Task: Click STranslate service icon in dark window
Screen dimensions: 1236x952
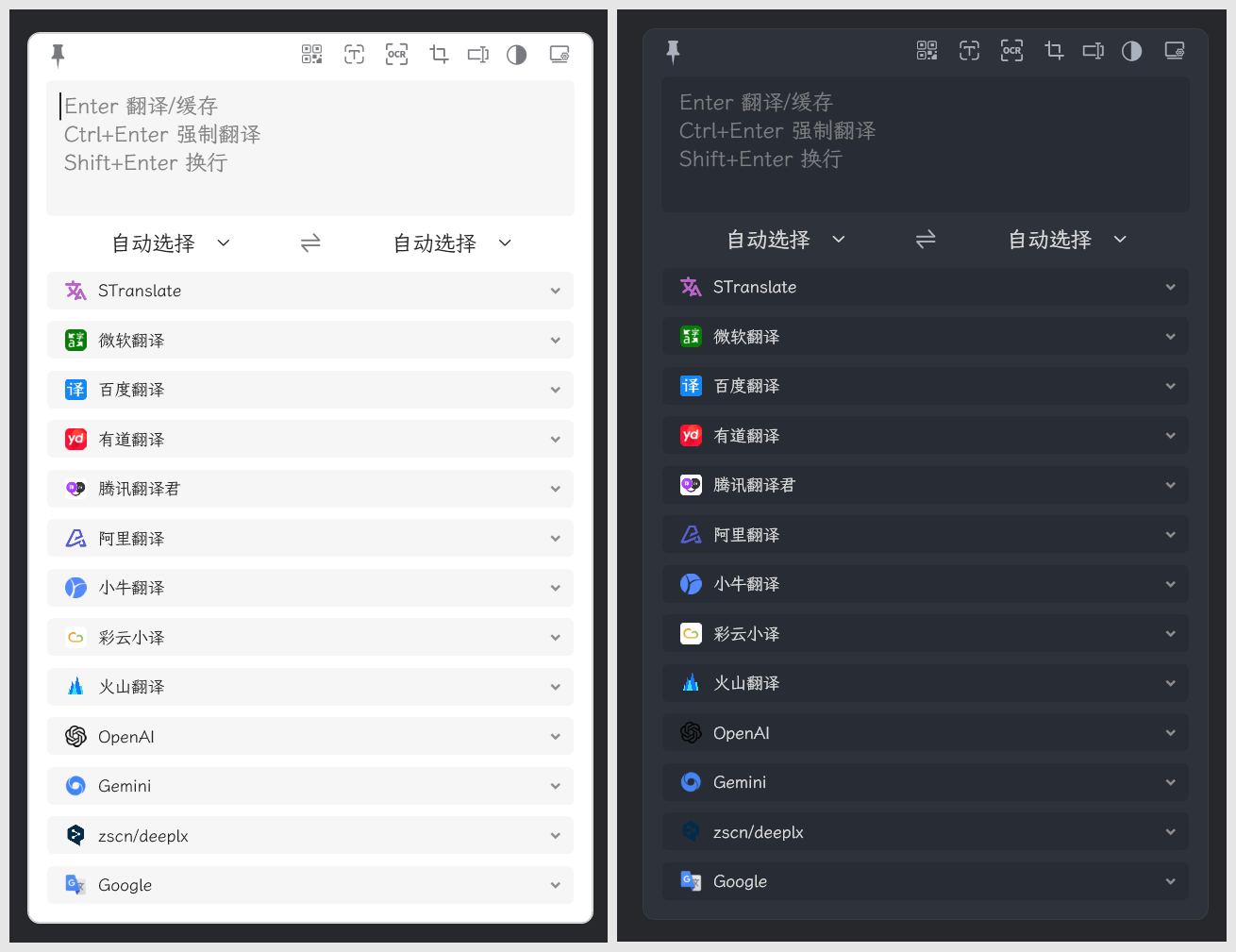Action: click(x=691, y=287)
